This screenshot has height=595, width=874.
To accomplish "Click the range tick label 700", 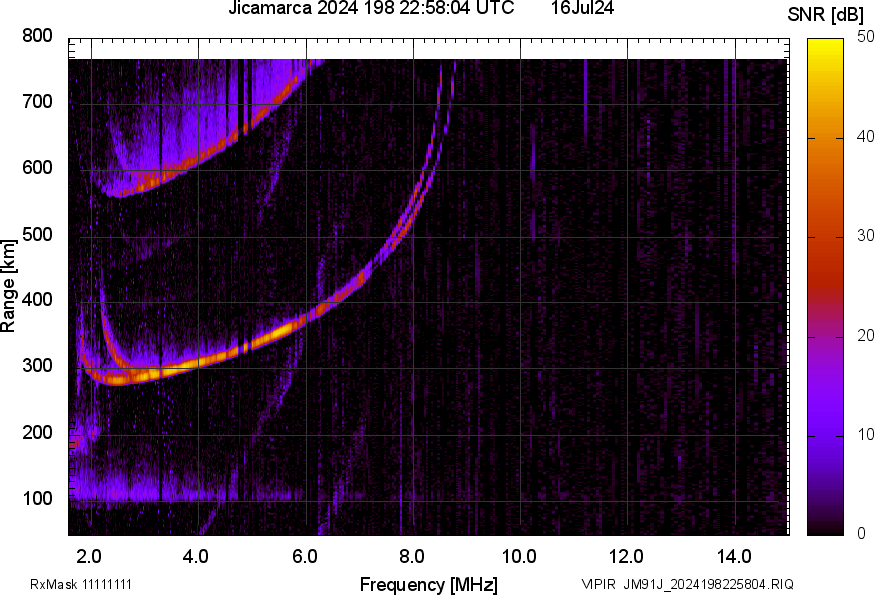I will click(37, 101).
